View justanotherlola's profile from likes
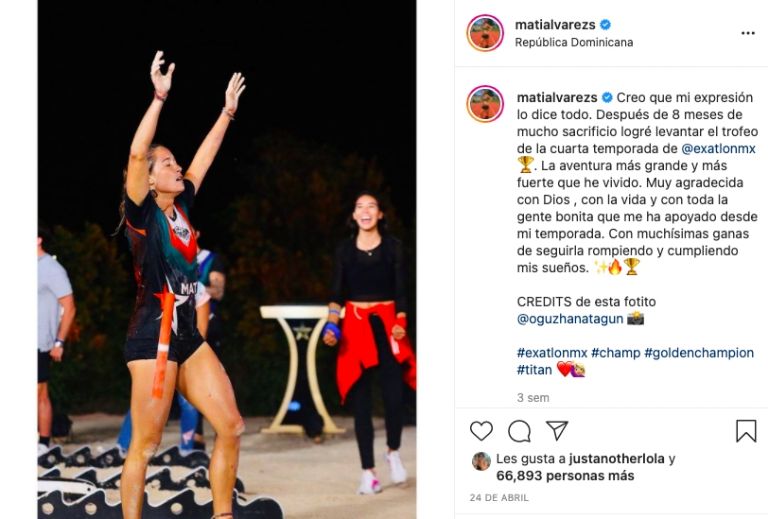 pos(617,459)
